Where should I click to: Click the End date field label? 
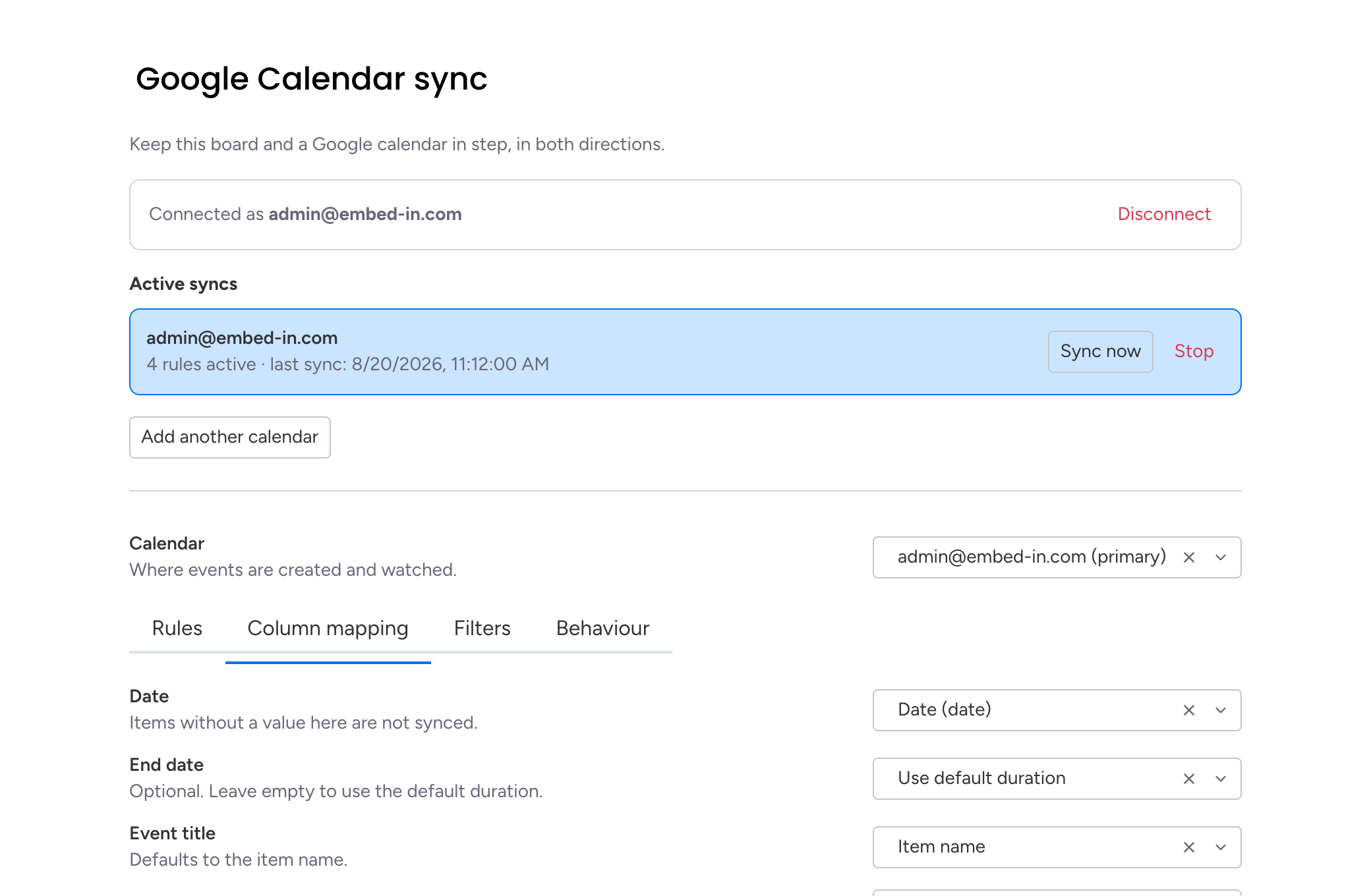tap(167, 765)
